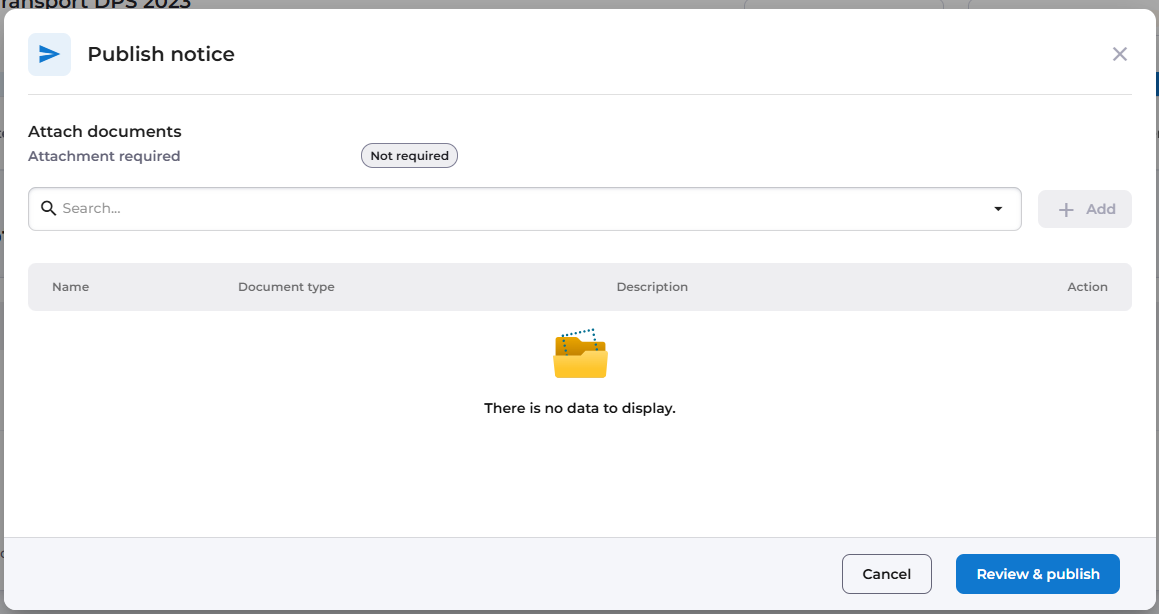Click the magnifier icon in search box
Screen dimensions: 1159x614
[48, 208]
